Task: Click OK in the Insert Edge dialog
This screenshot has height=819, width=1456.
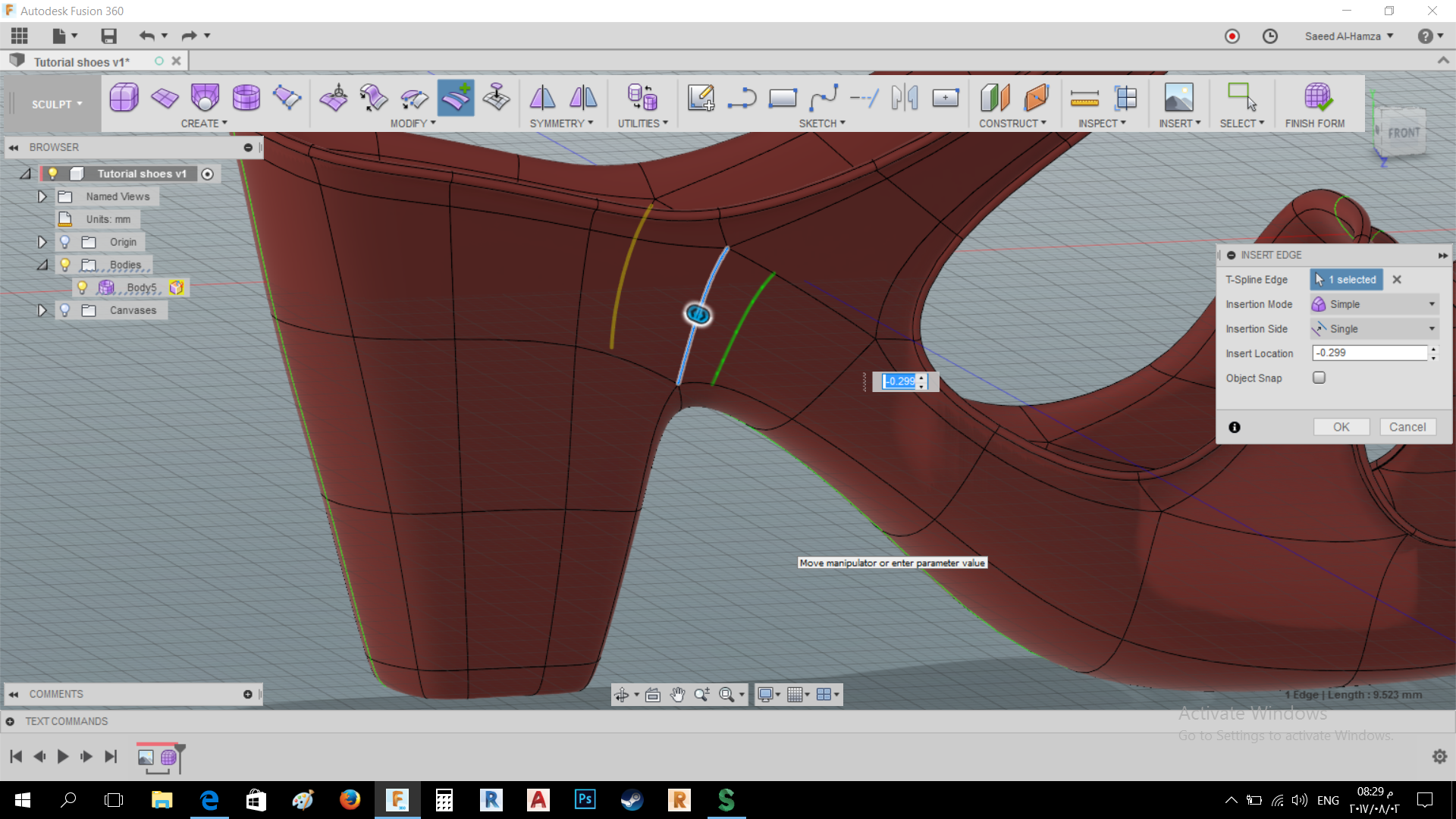Action: tap(1341, 426)
